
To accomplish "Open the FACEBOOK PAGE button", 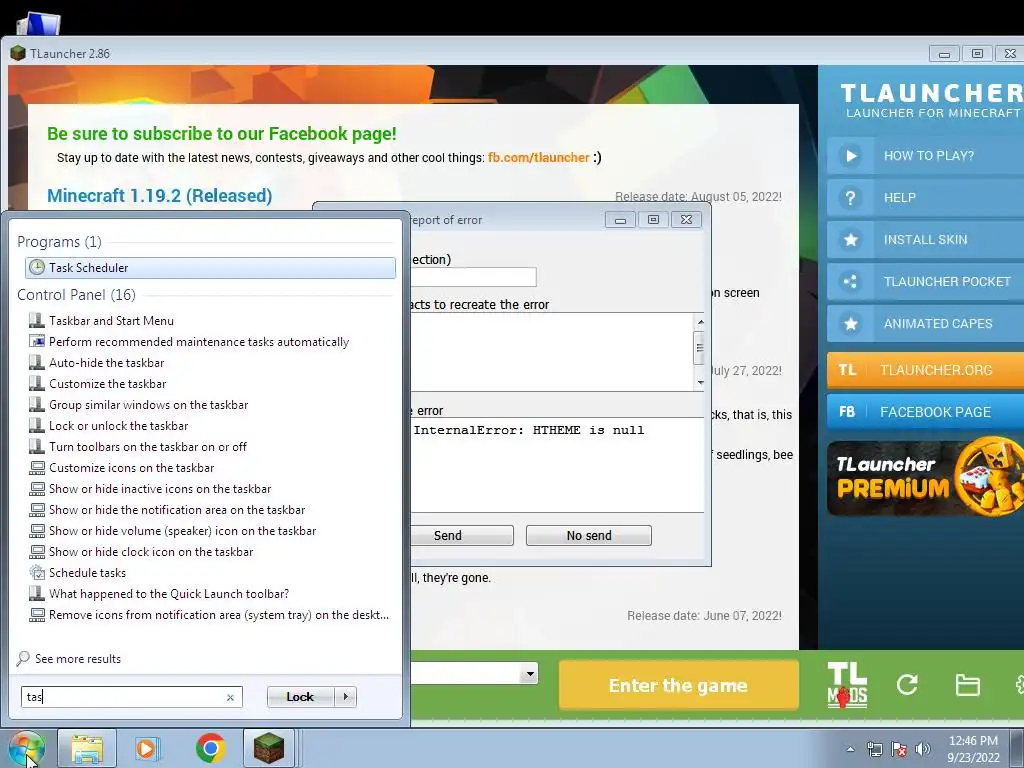I will click(925, 411).
